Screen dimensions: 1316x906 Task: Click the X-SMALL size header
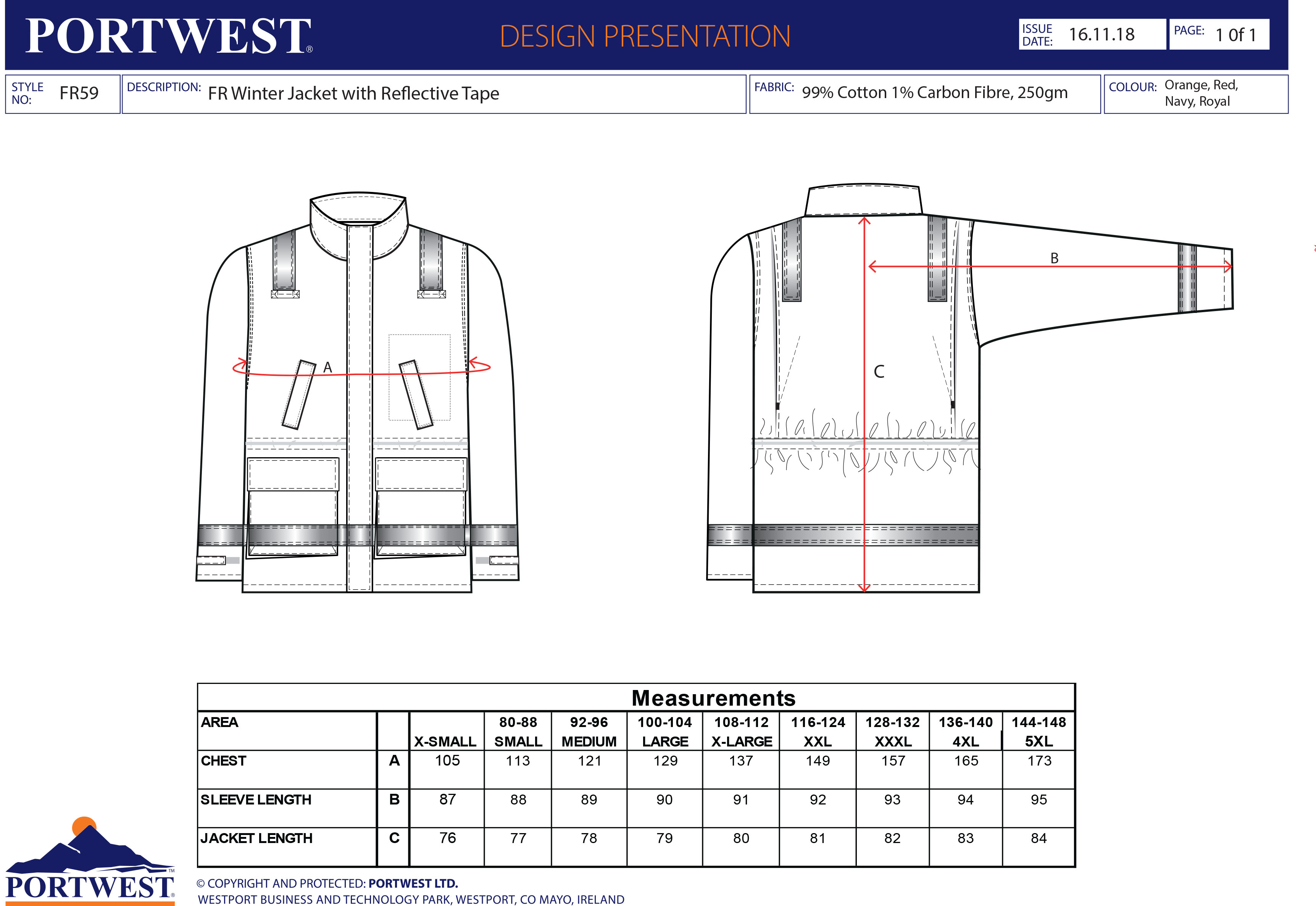click(445, 742)
